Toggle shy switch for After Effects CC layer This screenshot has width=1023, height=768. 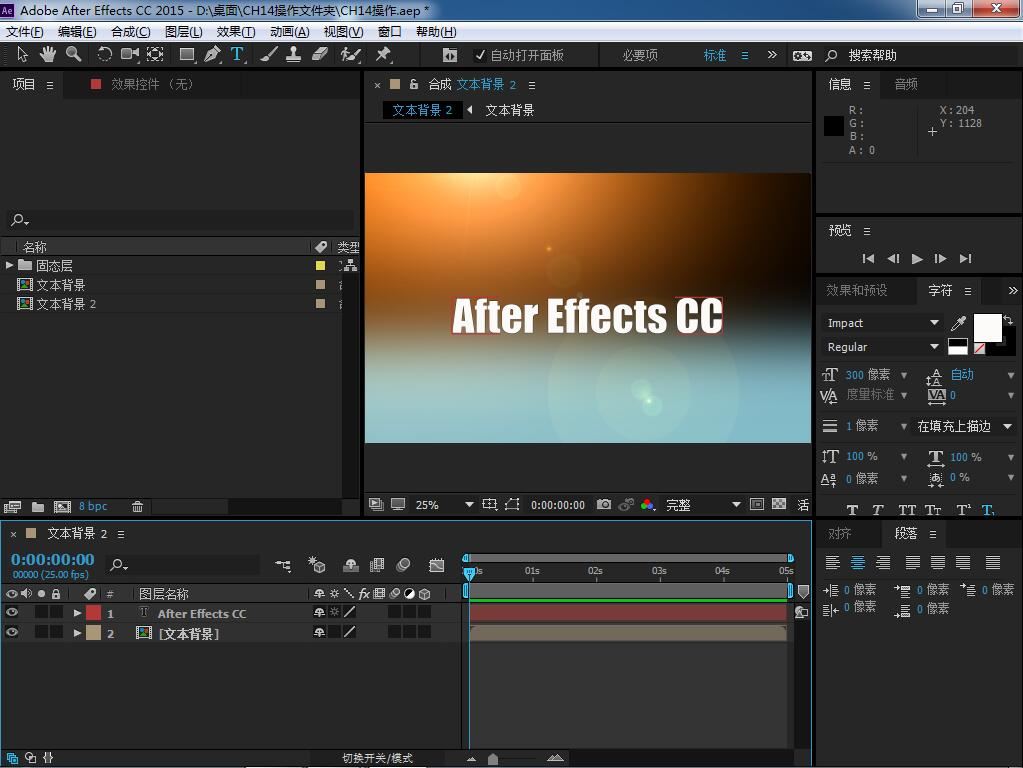coord(319,613)
